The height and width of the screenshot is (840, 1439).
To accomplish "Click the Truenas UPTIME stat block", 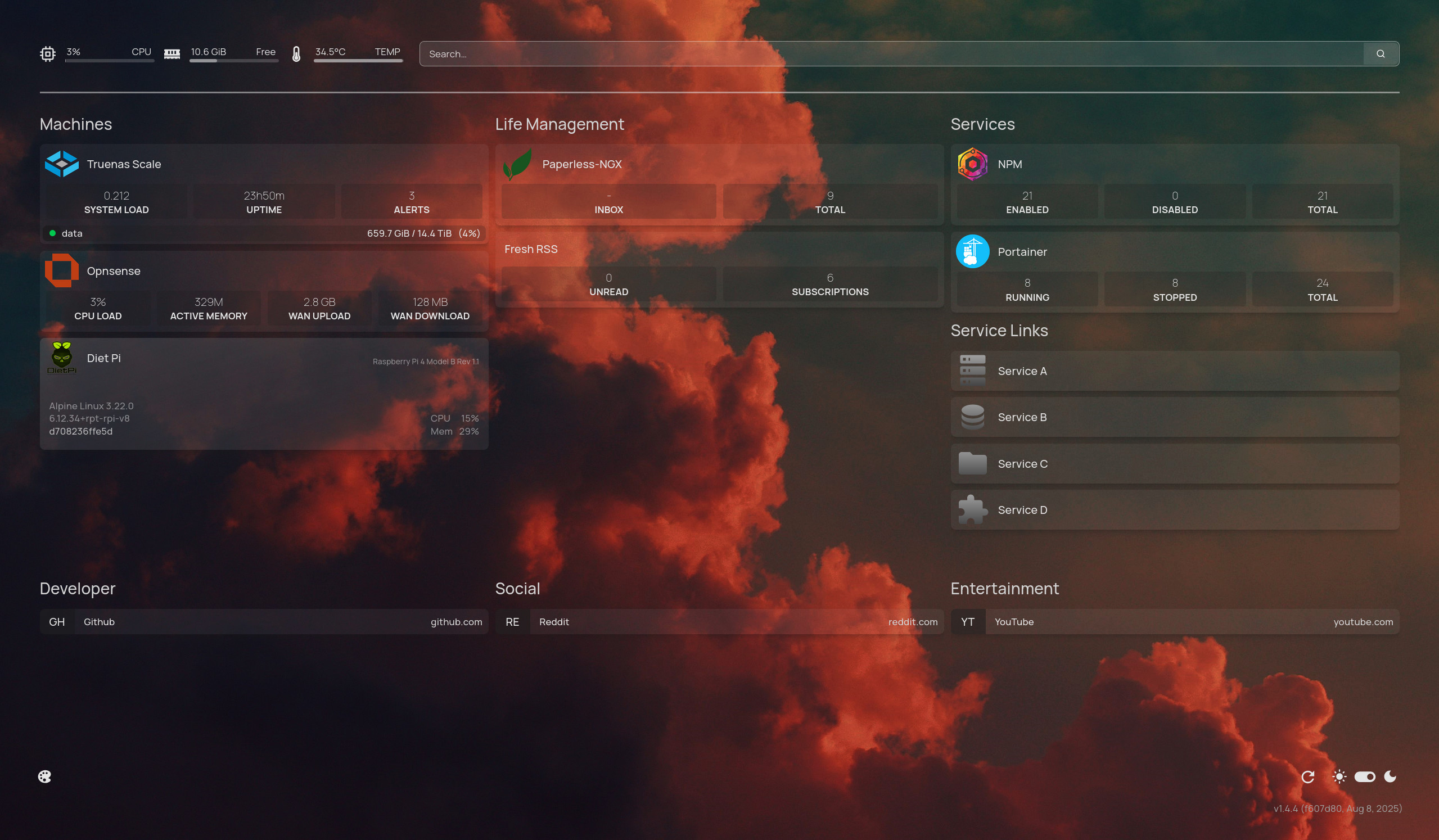I will pyautogui.click(x=264, y=202).
